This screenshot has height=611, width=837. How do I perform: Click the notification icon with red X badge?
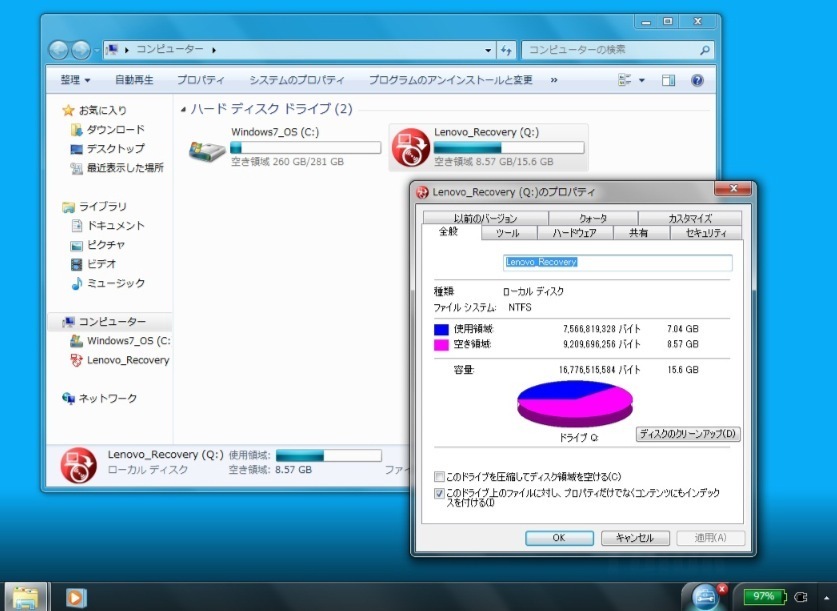(706, 596)
